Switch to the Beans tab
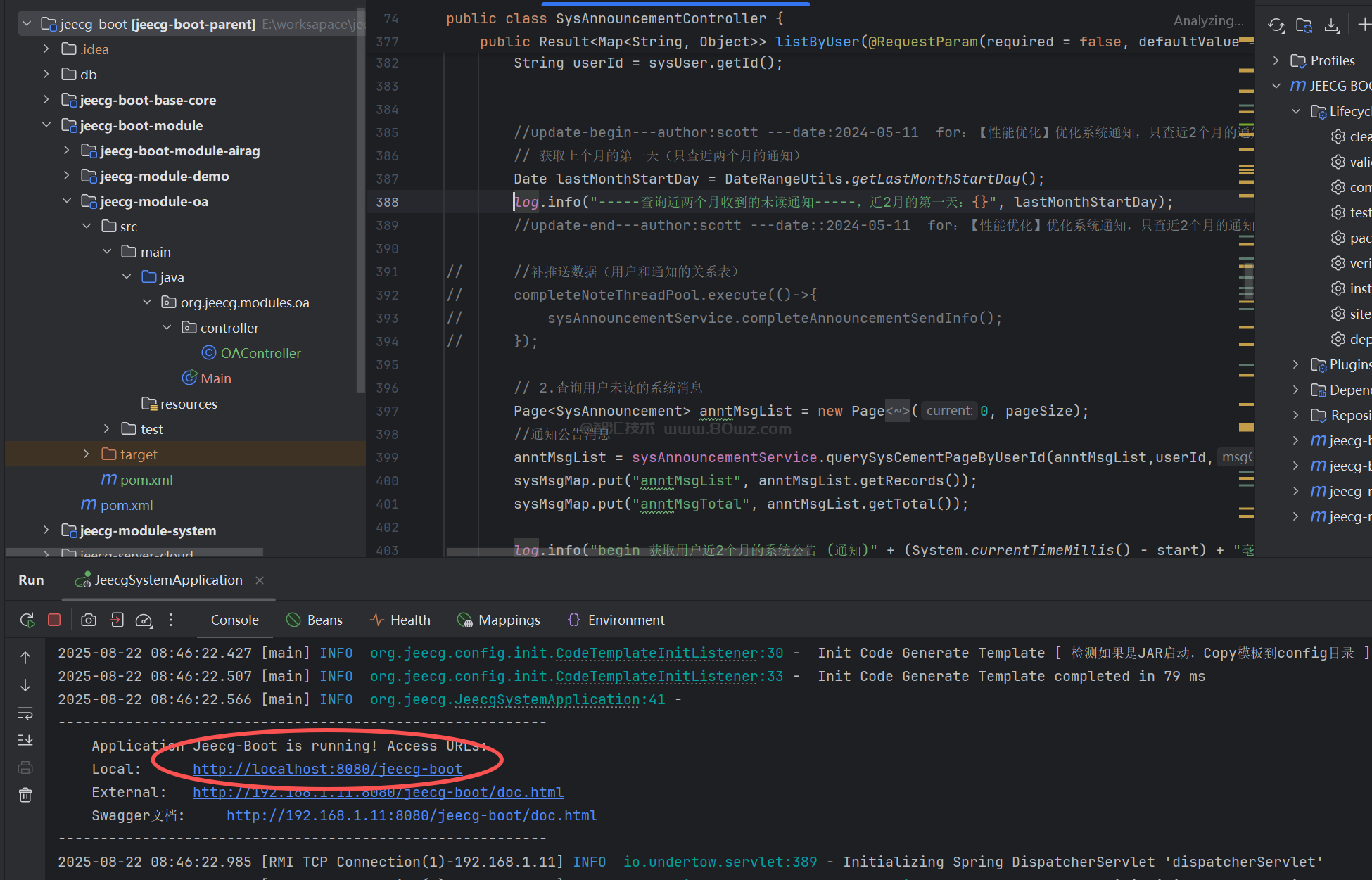The width and height of the screenshot is (1372, 880). (x=315, y=620)
